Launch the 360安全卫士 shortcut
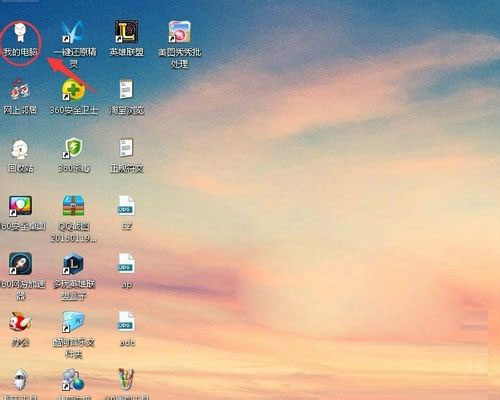Image resolution: width=500 pixels, height=400 pixels. pyautogui.click(x=74, y=90)
